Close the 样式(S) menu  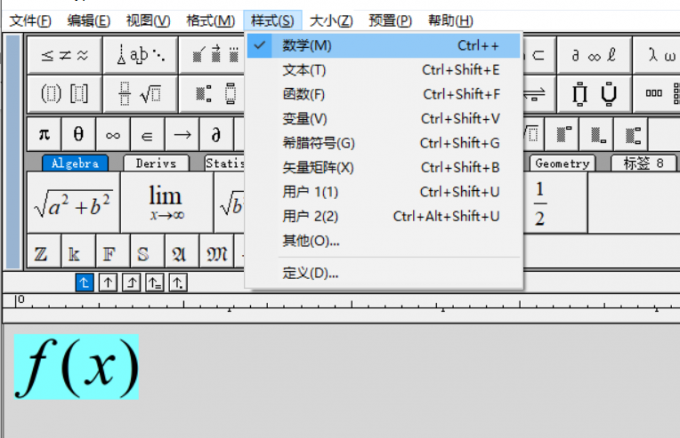[x=272, y=21]
